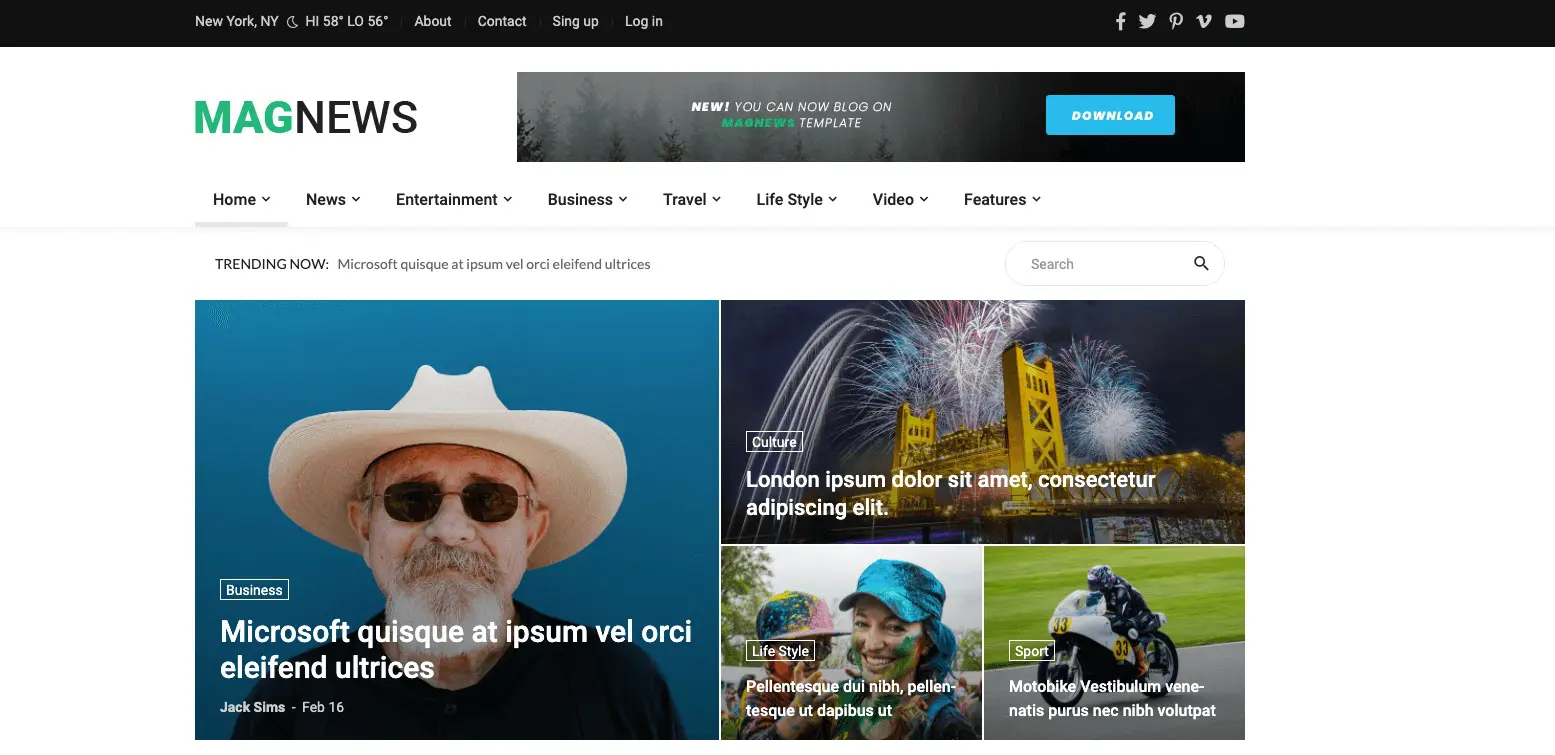Open the Pinterest social icon
This screenshot has width=1555, height=755.
(1176, 21)
